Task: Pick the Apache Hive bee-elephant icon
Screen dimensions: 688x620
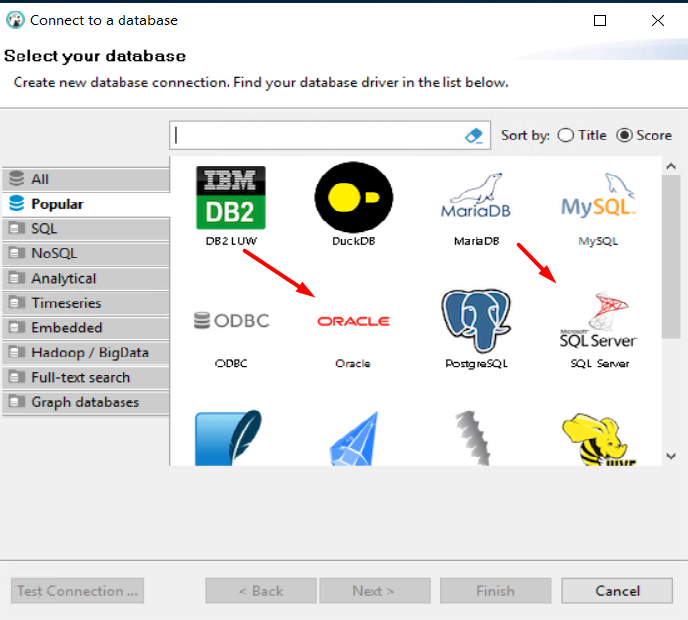Action: (599, 439)
